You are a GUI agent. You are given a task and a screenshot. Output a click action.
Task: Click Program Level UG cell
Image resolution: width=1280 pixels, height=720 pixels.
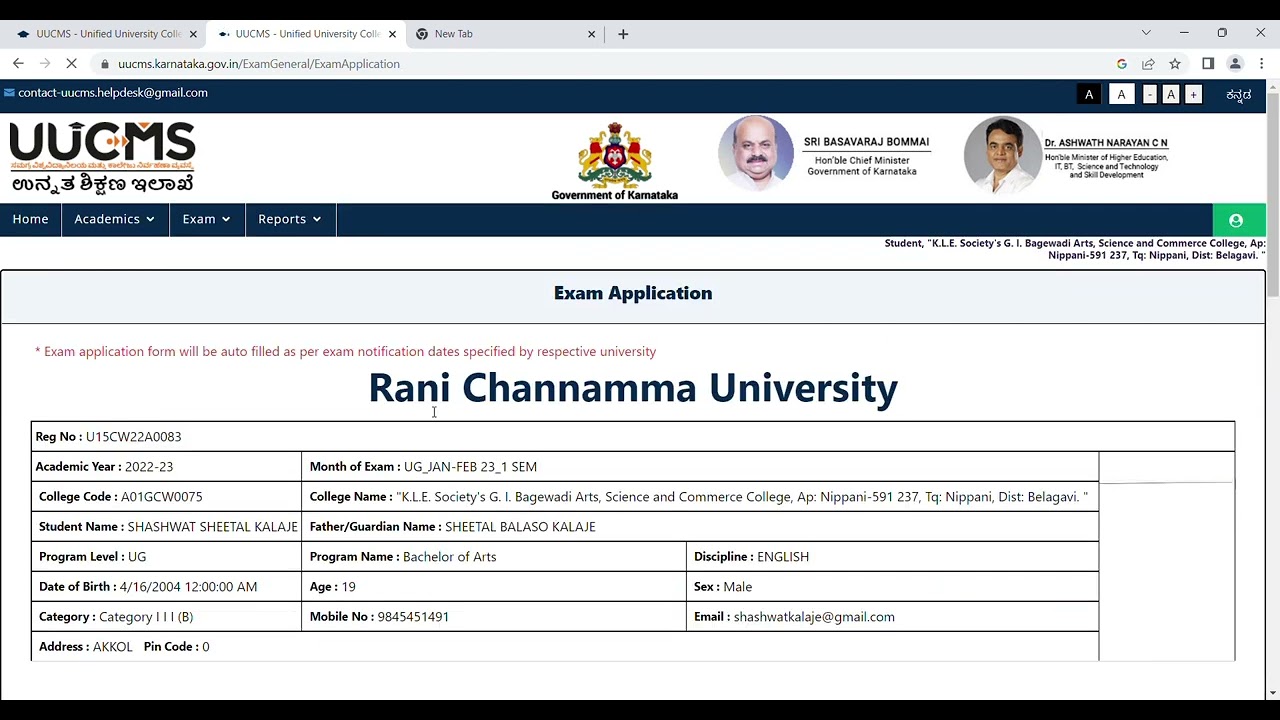[x=166, y=557]
